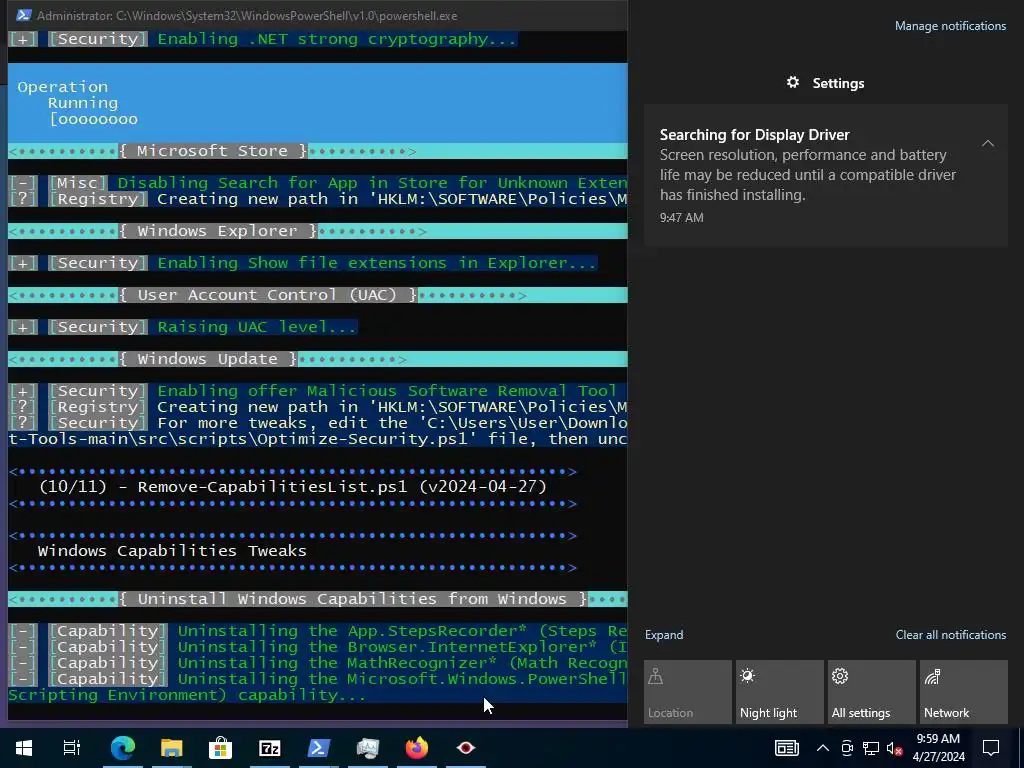Open the muted volume tray icon

point(895,748)
